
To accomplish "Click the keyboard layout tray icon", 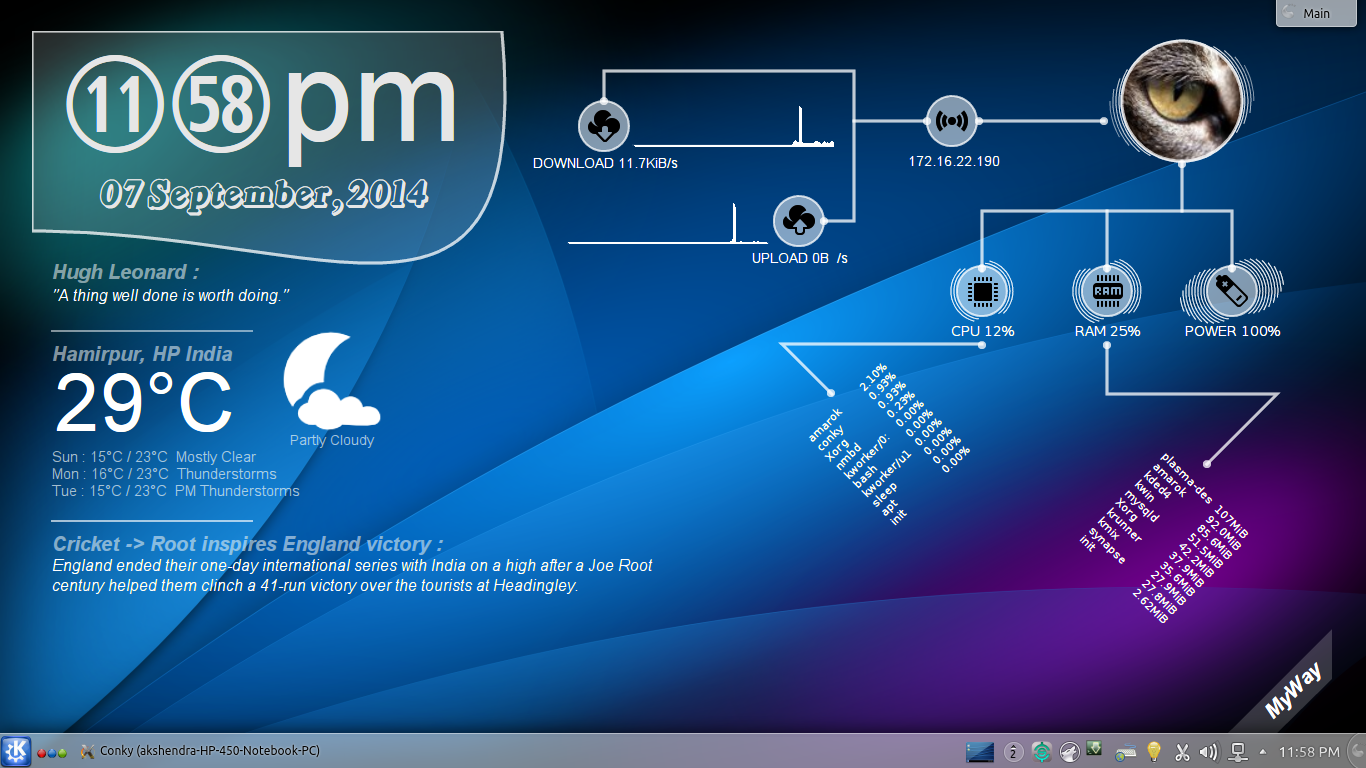I will tap(1126, 752).
